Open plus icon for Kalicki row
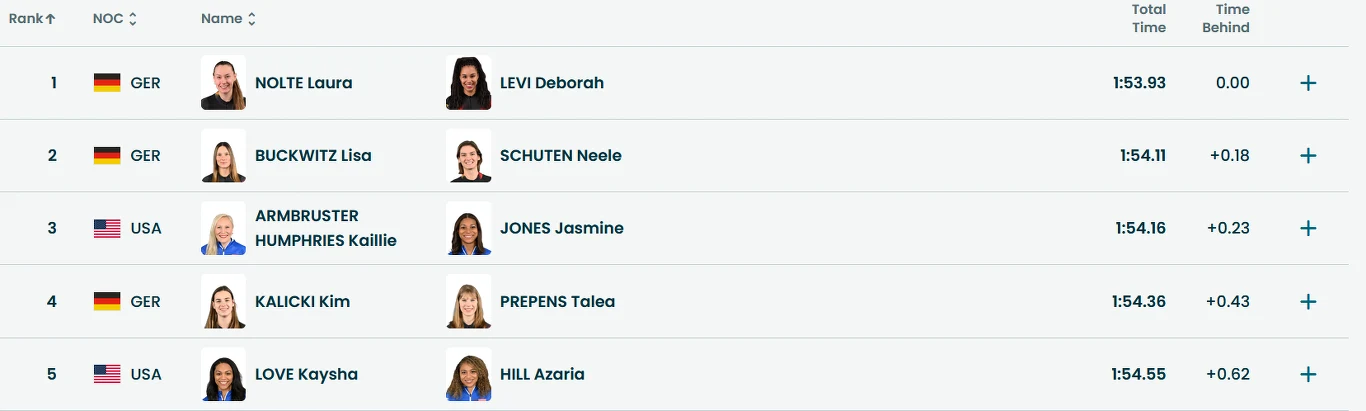The width and height of the screenshot is (1366, 411). 1307,301
